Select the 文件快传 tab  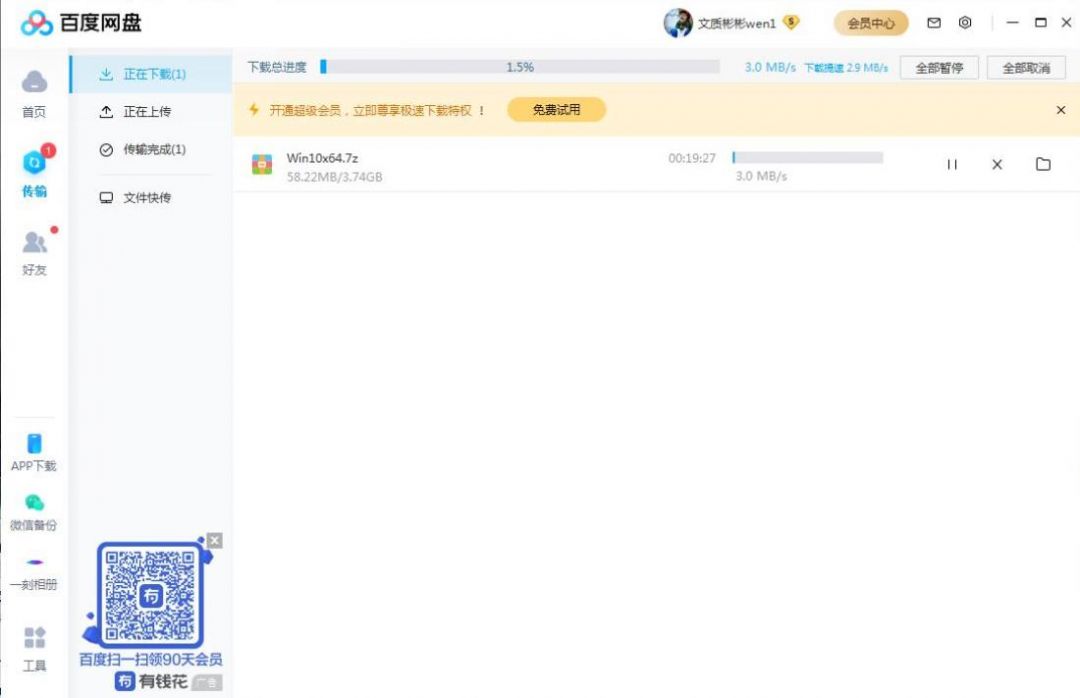[151, 198]
